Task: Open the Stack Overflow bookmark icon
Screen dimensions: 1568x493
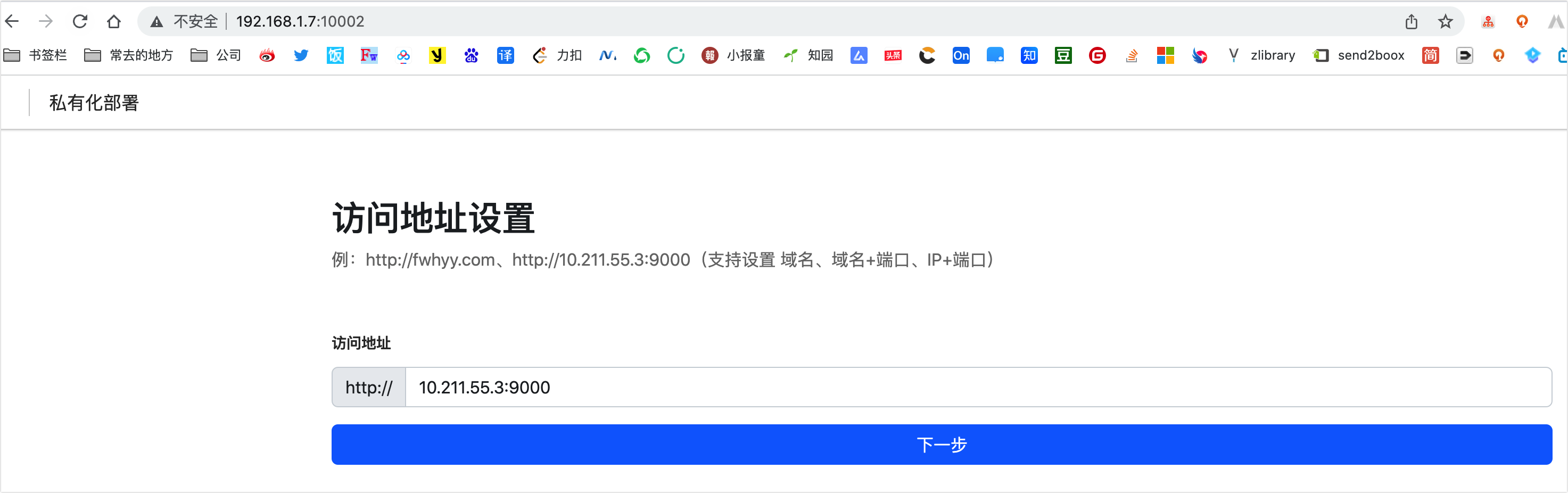Action: (1132, 55)
